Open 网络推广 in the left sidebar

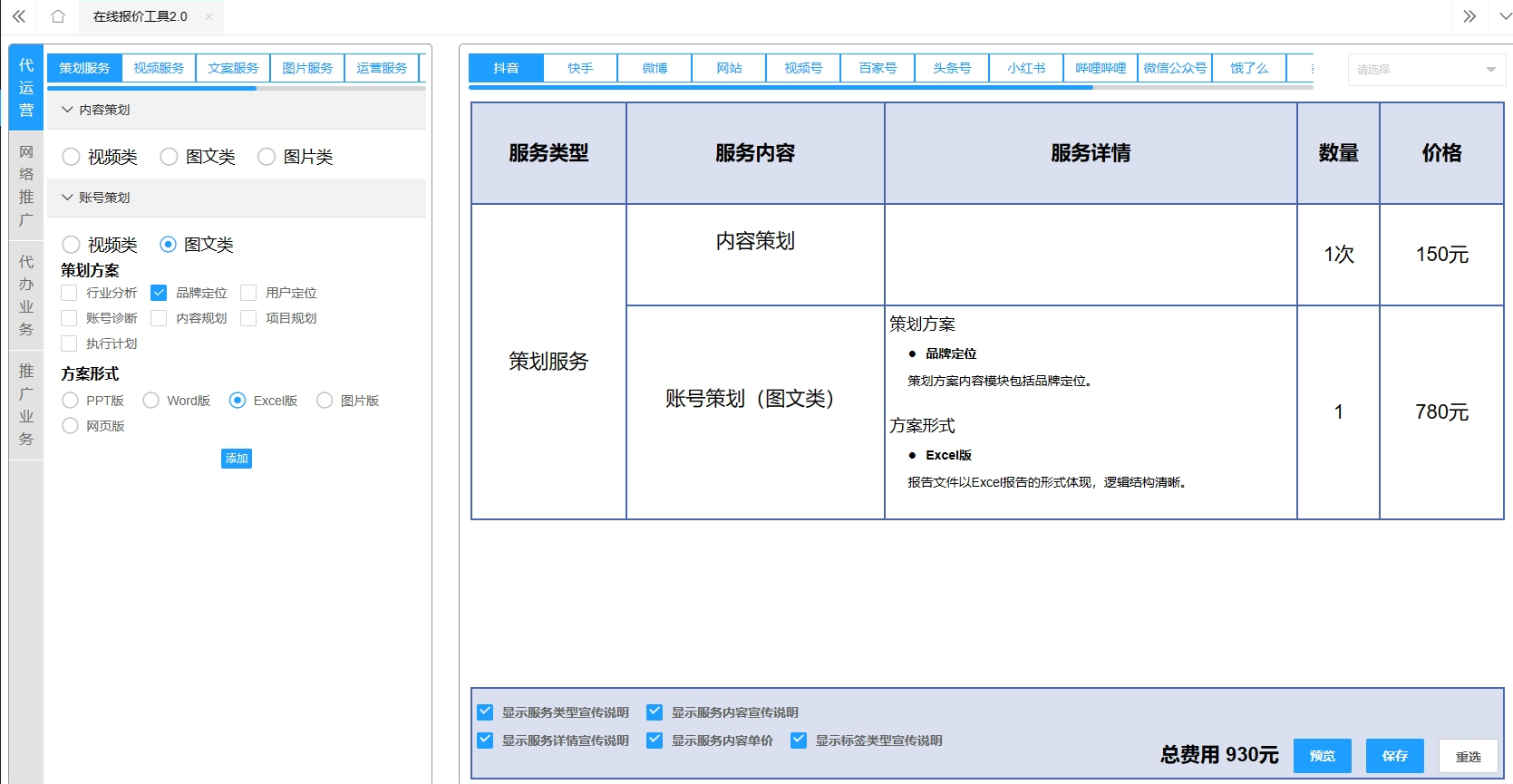click(x=26, y=186)
